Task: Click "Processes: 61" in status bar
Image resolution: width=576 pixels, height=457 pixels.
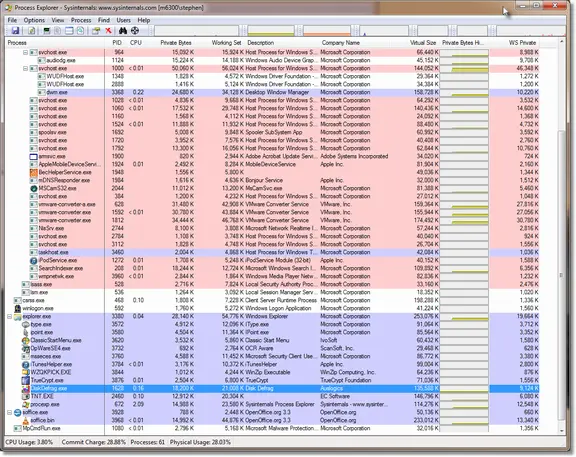Action: coord(148,442)
